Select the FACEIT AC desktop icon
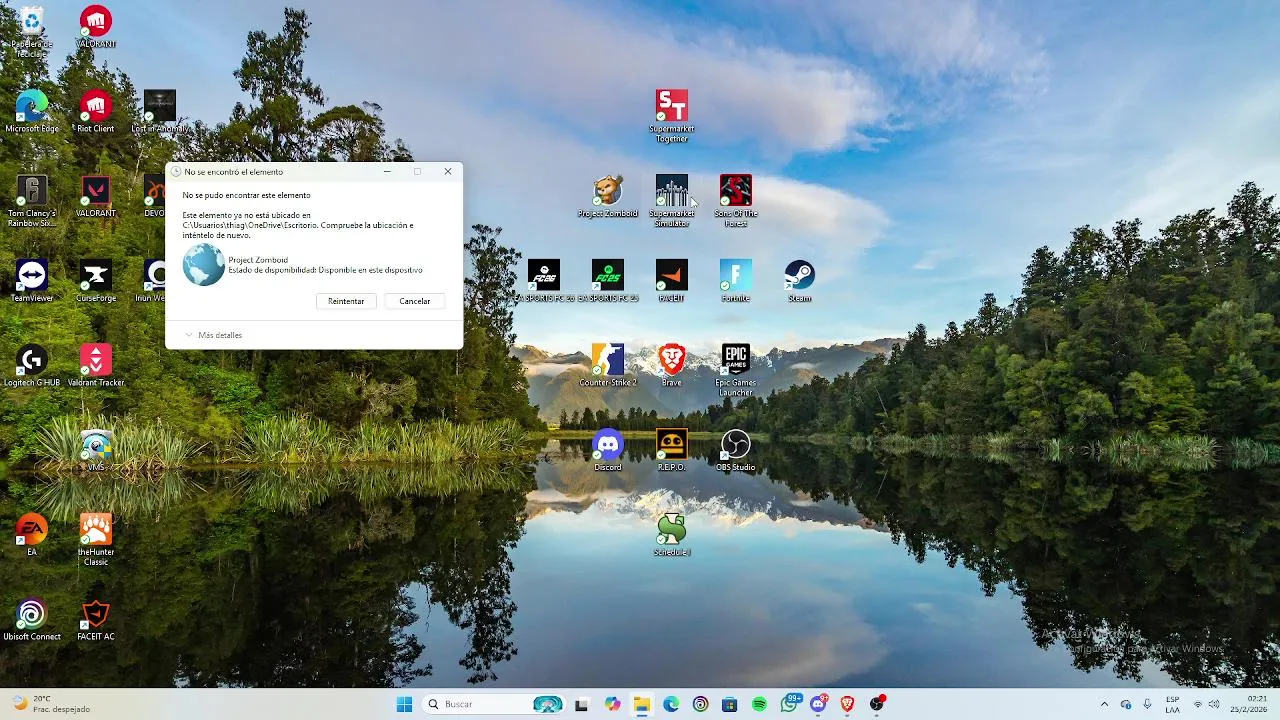Image resolution: width=1280 pixels, height=720 pixels. [x=96, y=620]
